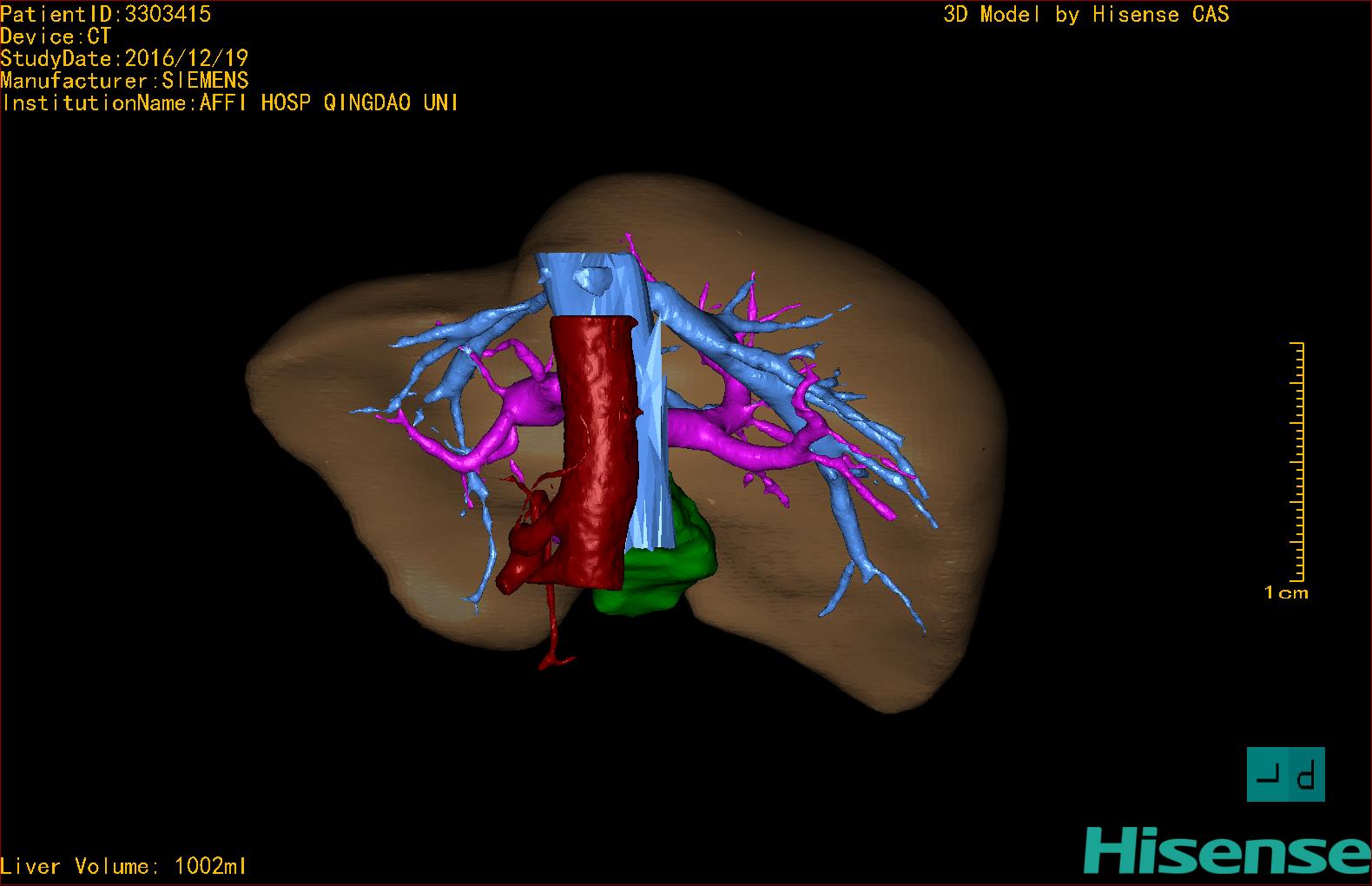This screenshot has height=886, width=1372.
Task: Click the teal orientation indicator icon
Action: pyautogui.click(x=1286, y=774)
